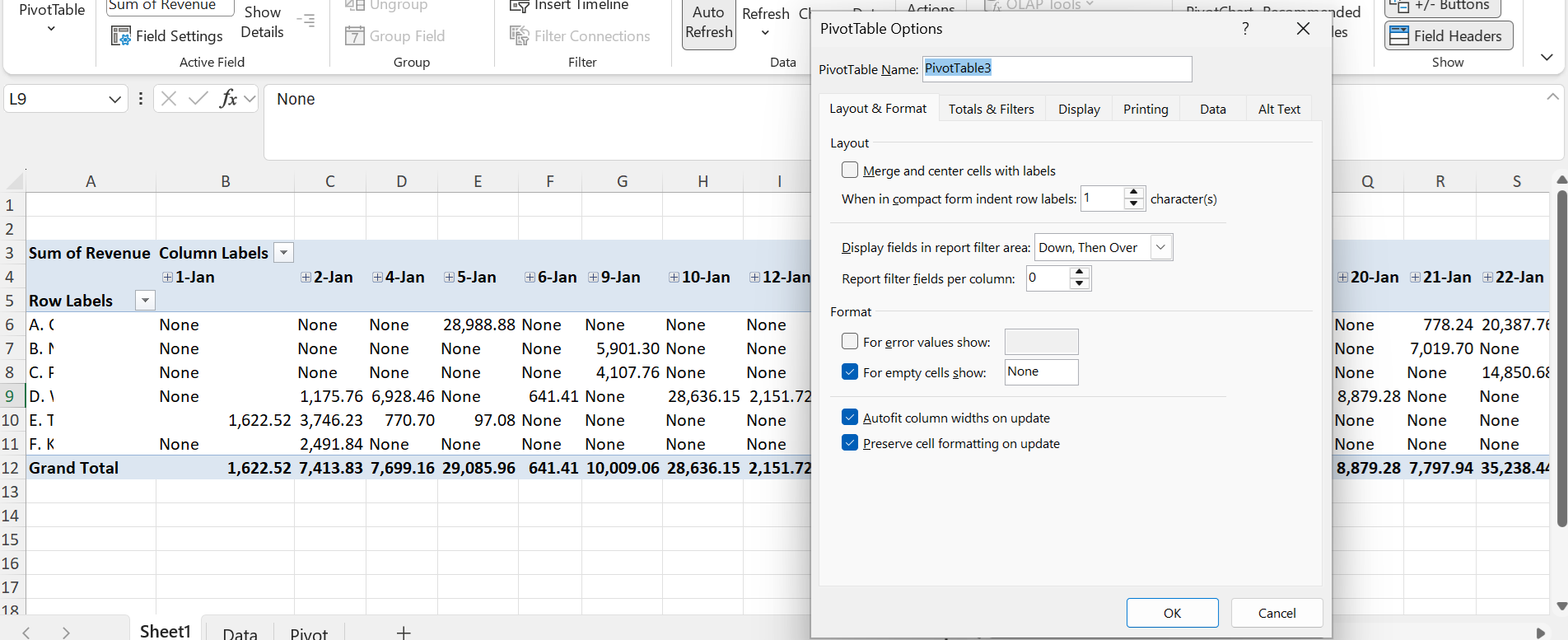The height and width of the screenshot is (640, 1568).
Task: Open the Row Labels filter dropdown
Action: click(x=145, y=301)
